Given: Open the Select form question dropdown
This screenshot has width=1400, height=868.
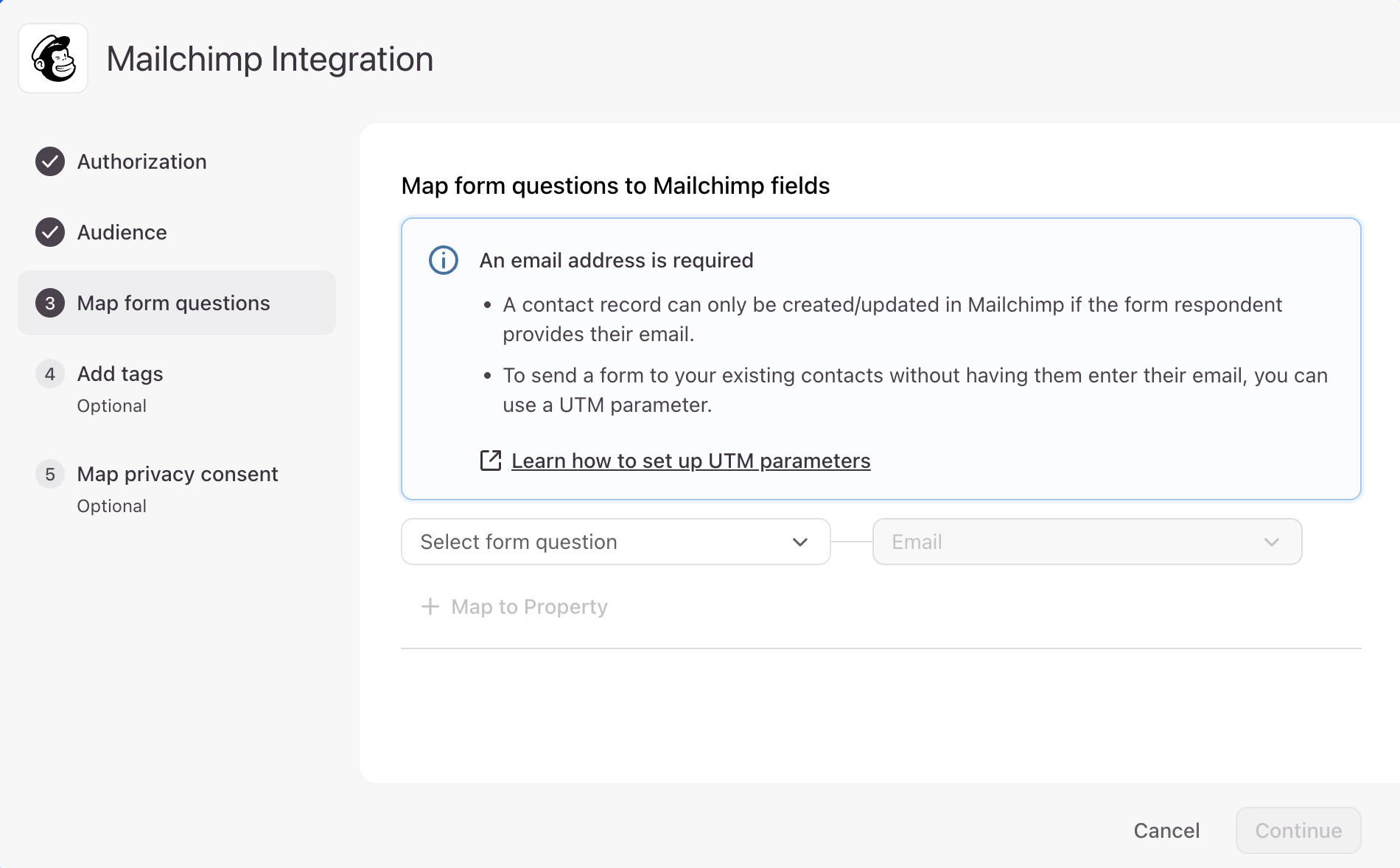Looking at the screenshot, I should 616,542.
